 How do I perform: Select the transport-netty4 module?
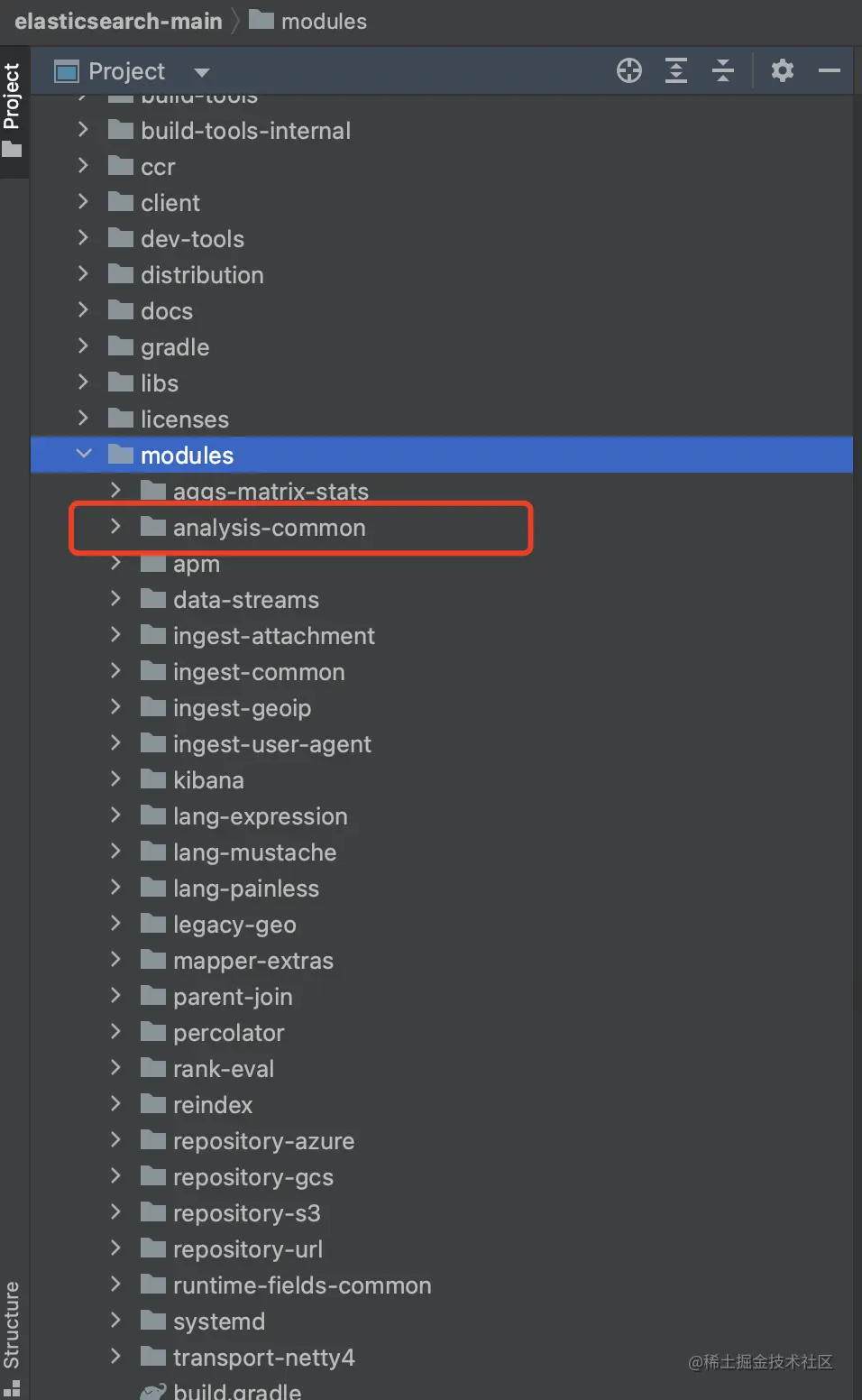tap(263, 1358)
